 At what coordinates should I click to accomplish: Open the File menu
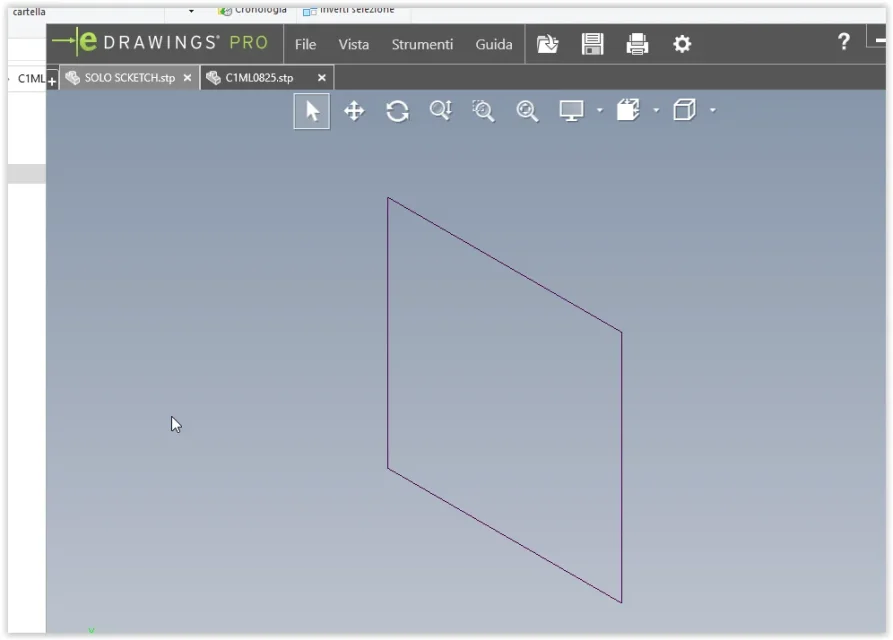pyautogui.click(x=305, y=44)
